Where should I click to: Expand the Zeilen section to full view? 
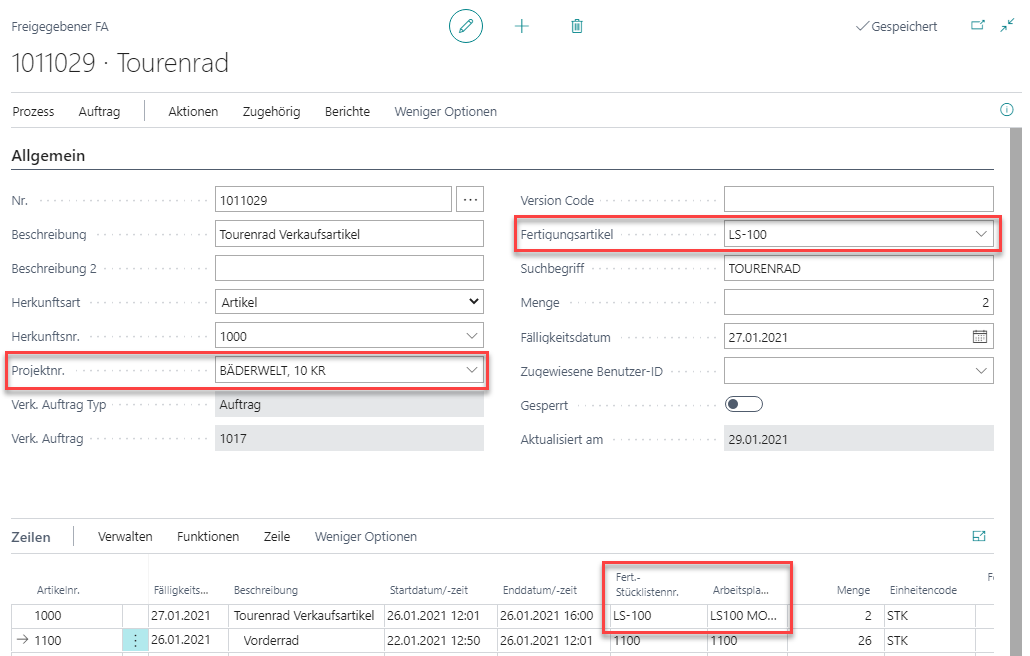(x=979, y=536)
